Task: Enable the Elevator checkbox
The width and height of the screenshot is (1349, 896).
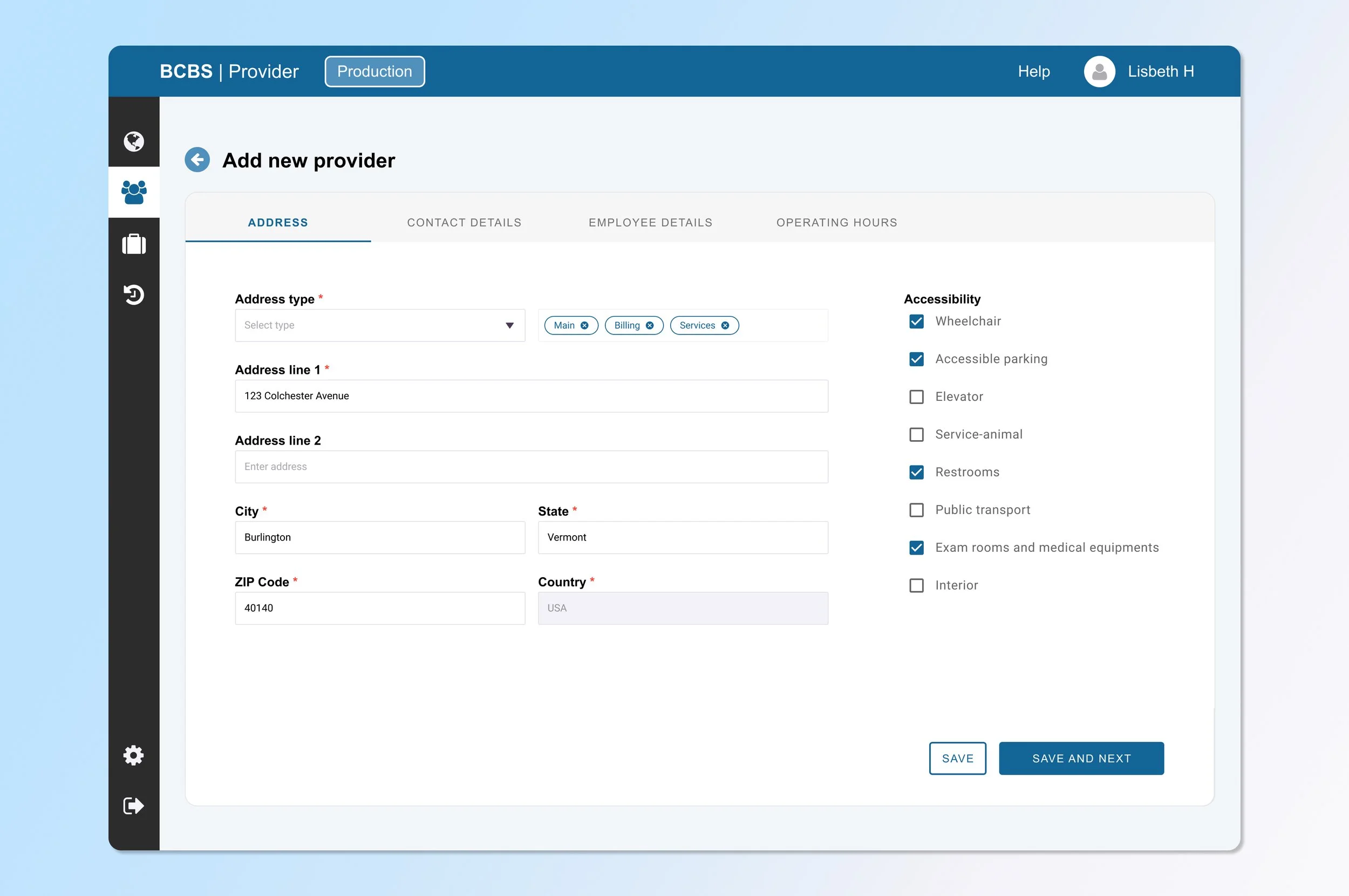Action: click(916, 396)
